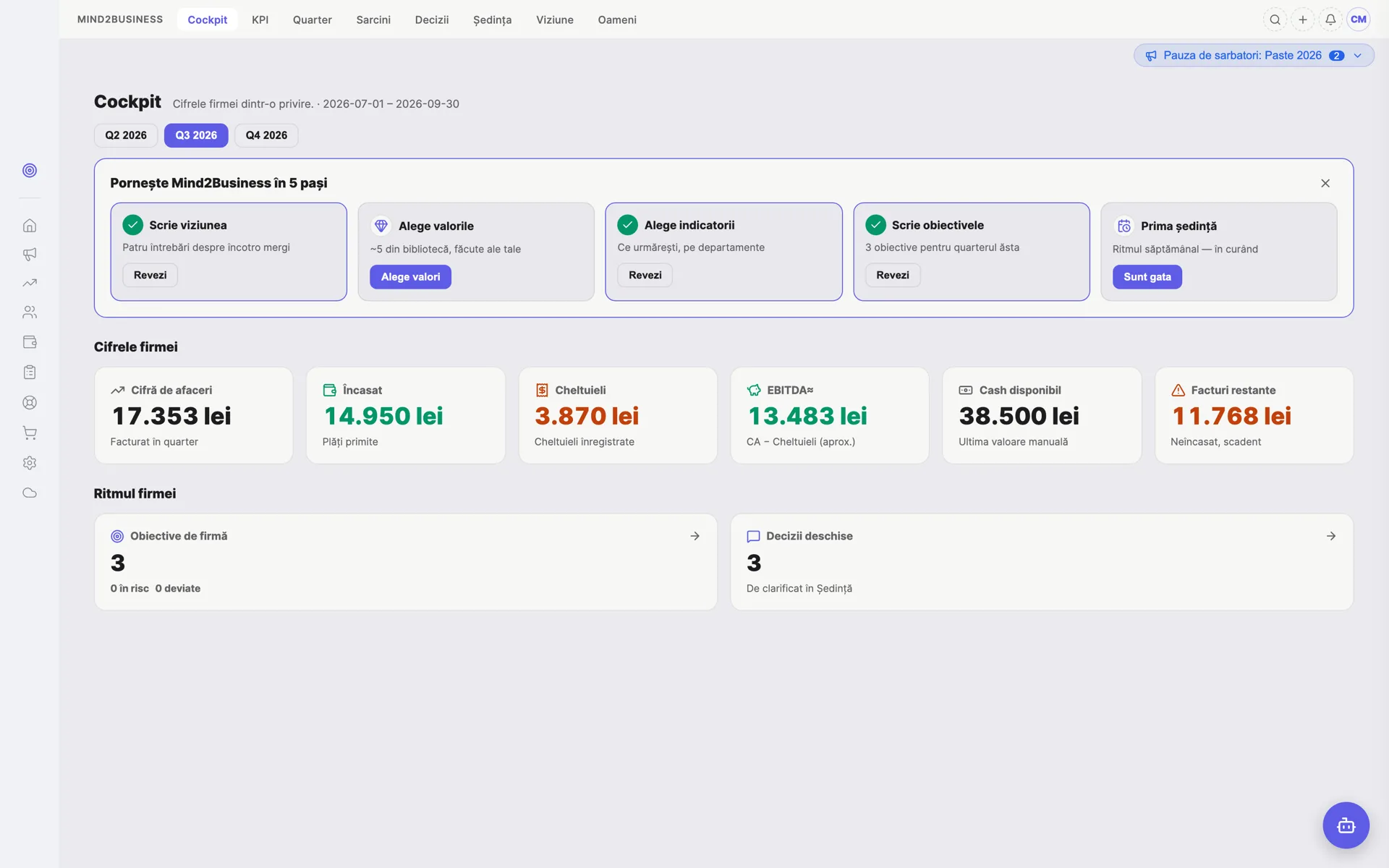Screen dimensions: 1389x868
Task: Open the megaphone icon in sidebar
Action: click(30, 255)
